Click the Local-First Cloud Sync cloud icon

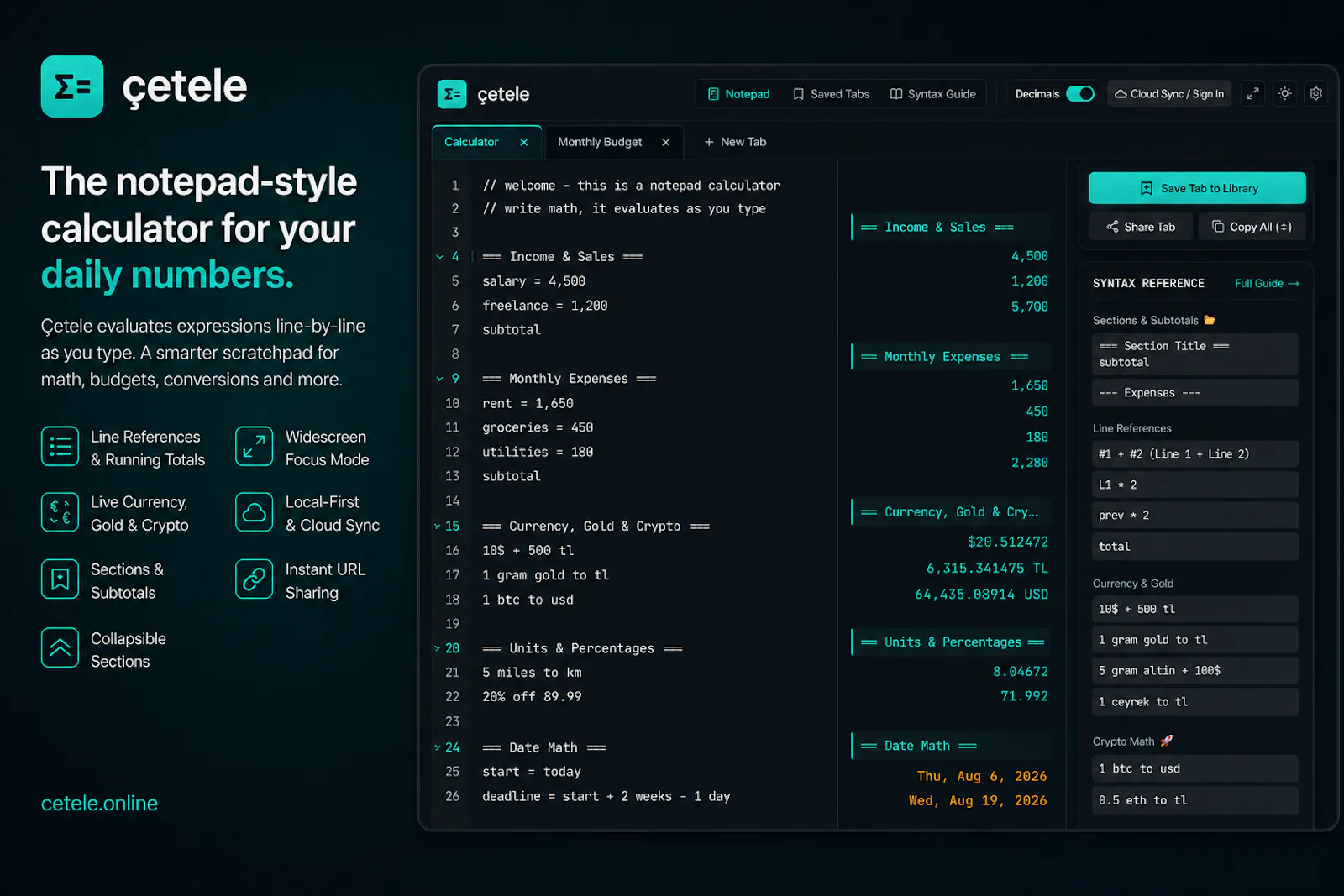pos(255,512)
